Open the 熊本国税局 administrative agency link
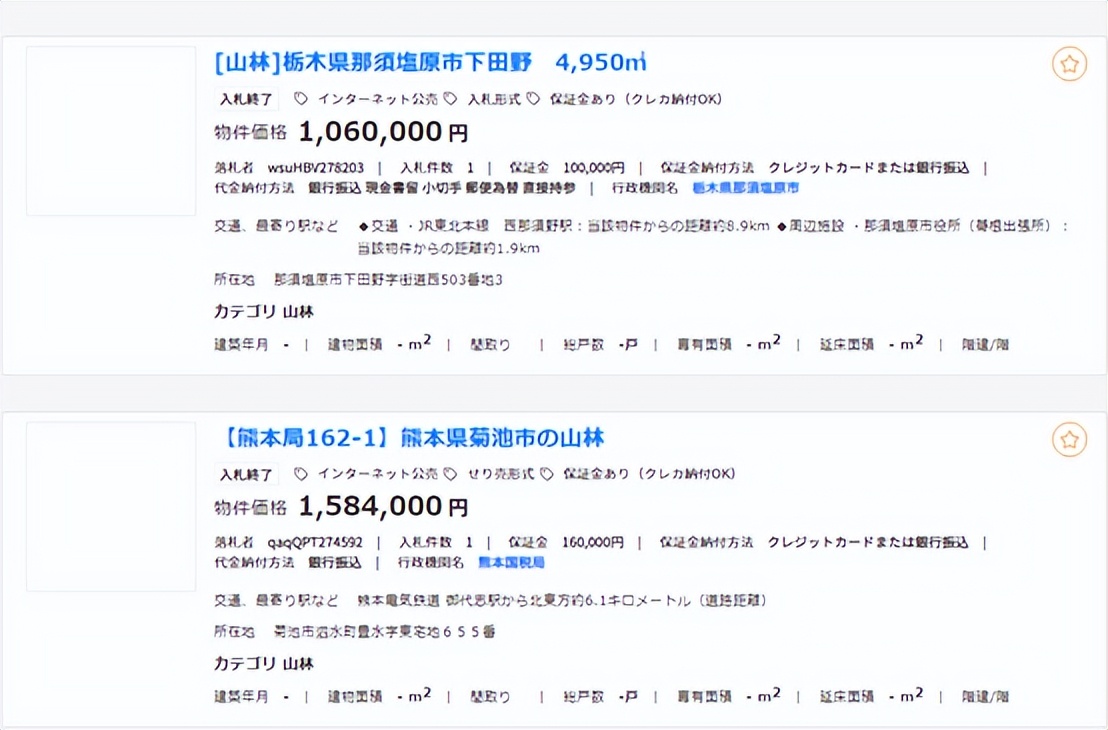 pyautogui.click(x=511, y=561)
